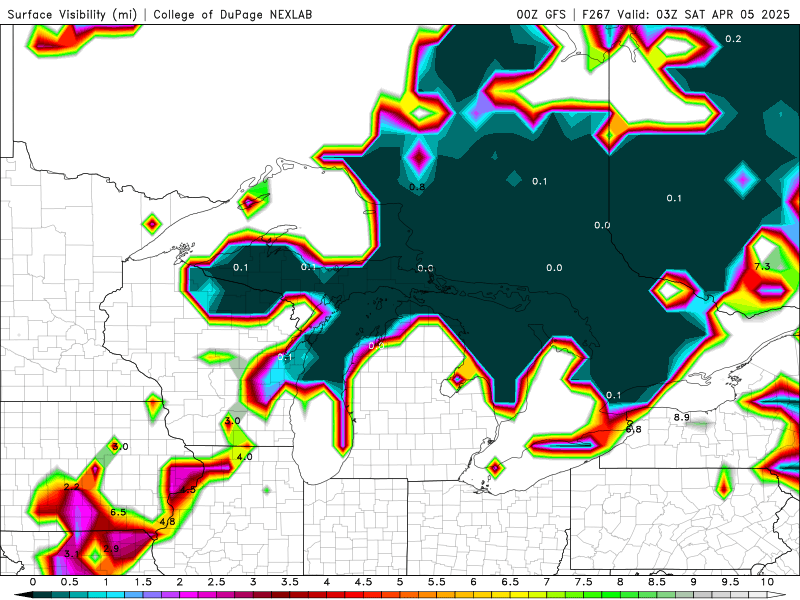Click the 8.9 visibility value
The image size is (800, 600).
pos(682,417)
